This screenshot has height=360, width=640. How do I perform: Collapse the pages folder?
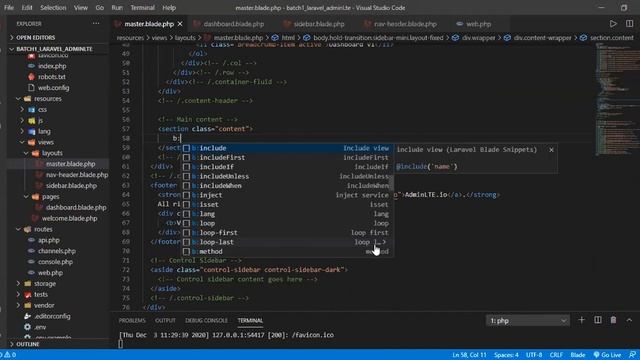(x=50, y=197)
